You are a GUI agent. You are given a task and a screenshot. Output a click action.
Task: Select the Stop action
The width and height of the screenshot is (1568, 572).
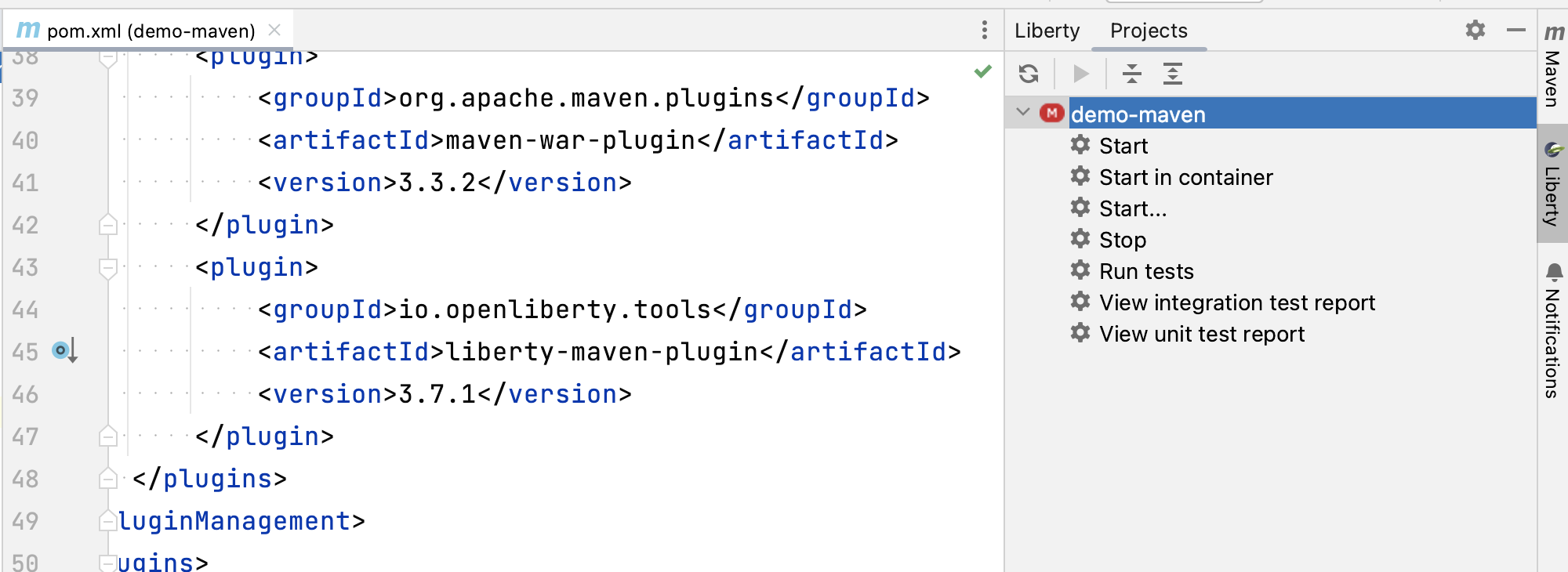[1123, 240]
